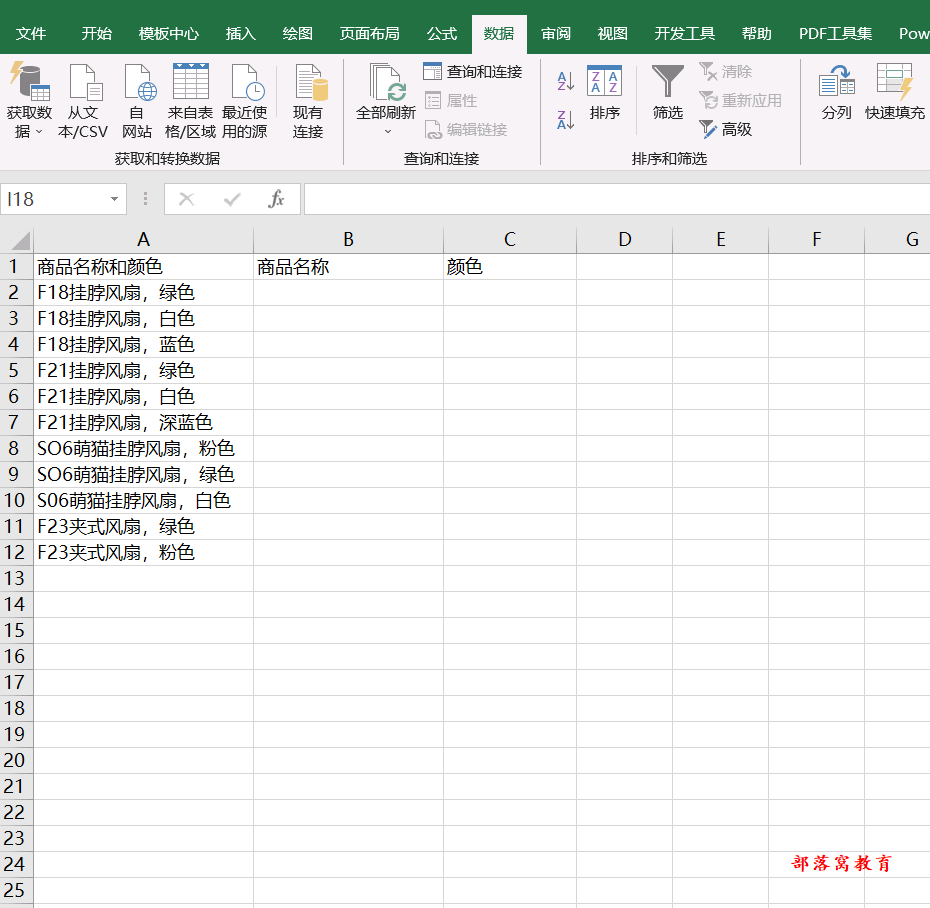
Task: Select column A header
Action: point(144,240)
